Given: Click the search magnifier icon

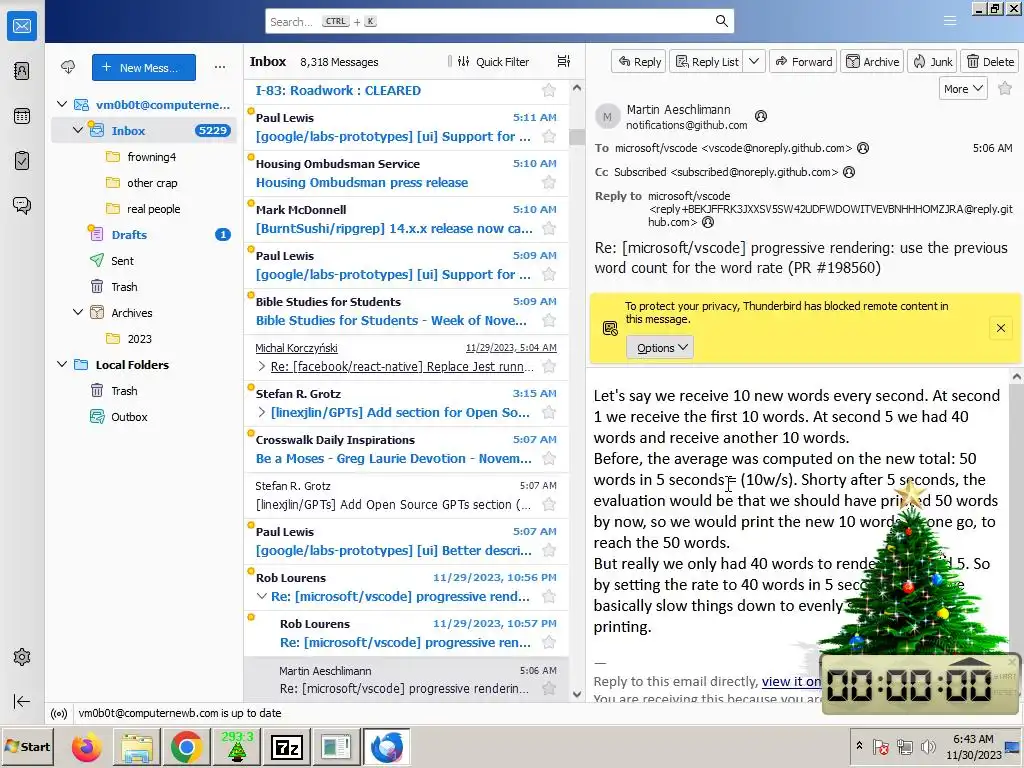Looking at the screenshot, I should [721, 21].
